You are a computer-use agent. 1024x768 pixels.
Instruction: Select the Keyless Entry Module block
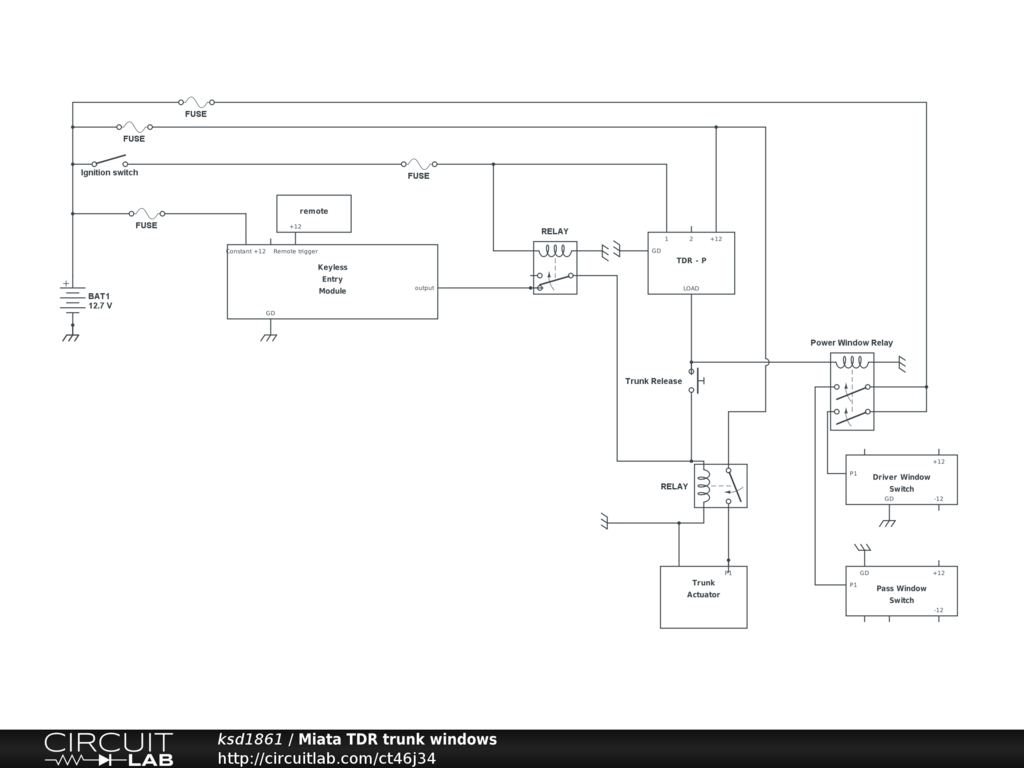(x=332, y=281)
